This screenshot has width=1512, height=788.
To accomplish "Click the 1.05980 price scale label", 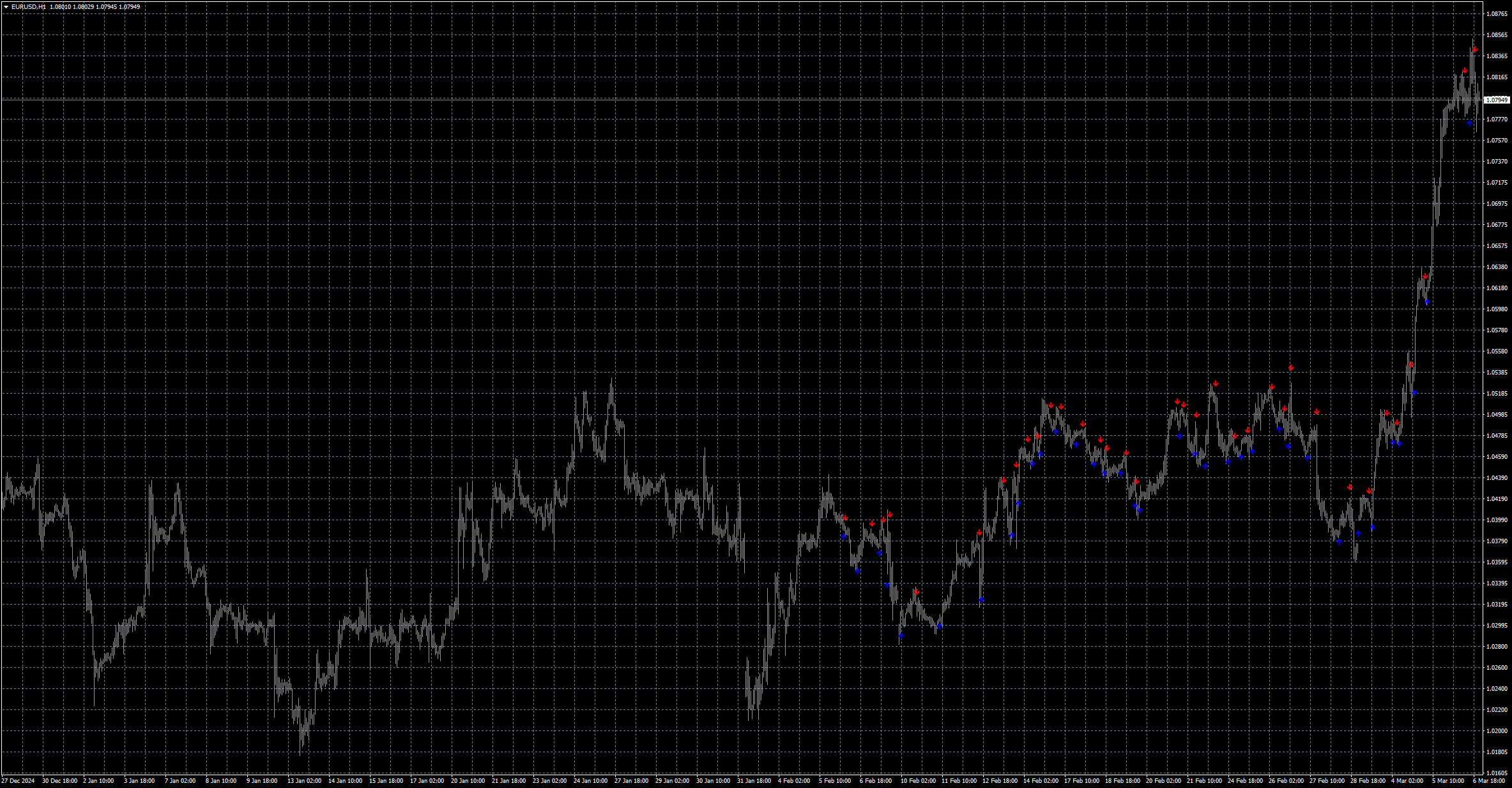I will point(1497,309).
